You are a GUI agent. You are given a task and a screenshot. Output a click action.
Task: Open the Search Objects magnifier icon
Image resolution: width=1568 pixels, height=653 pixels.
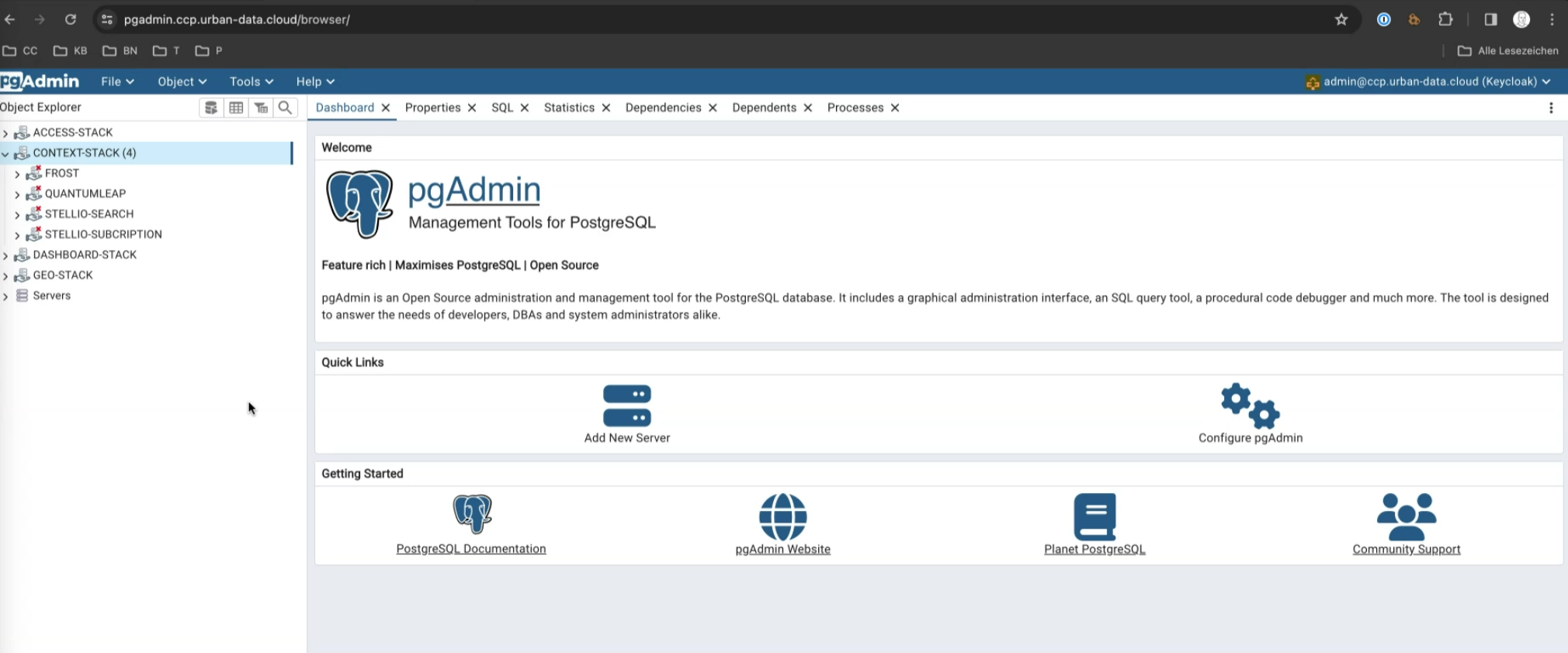(x=286, y=108)
